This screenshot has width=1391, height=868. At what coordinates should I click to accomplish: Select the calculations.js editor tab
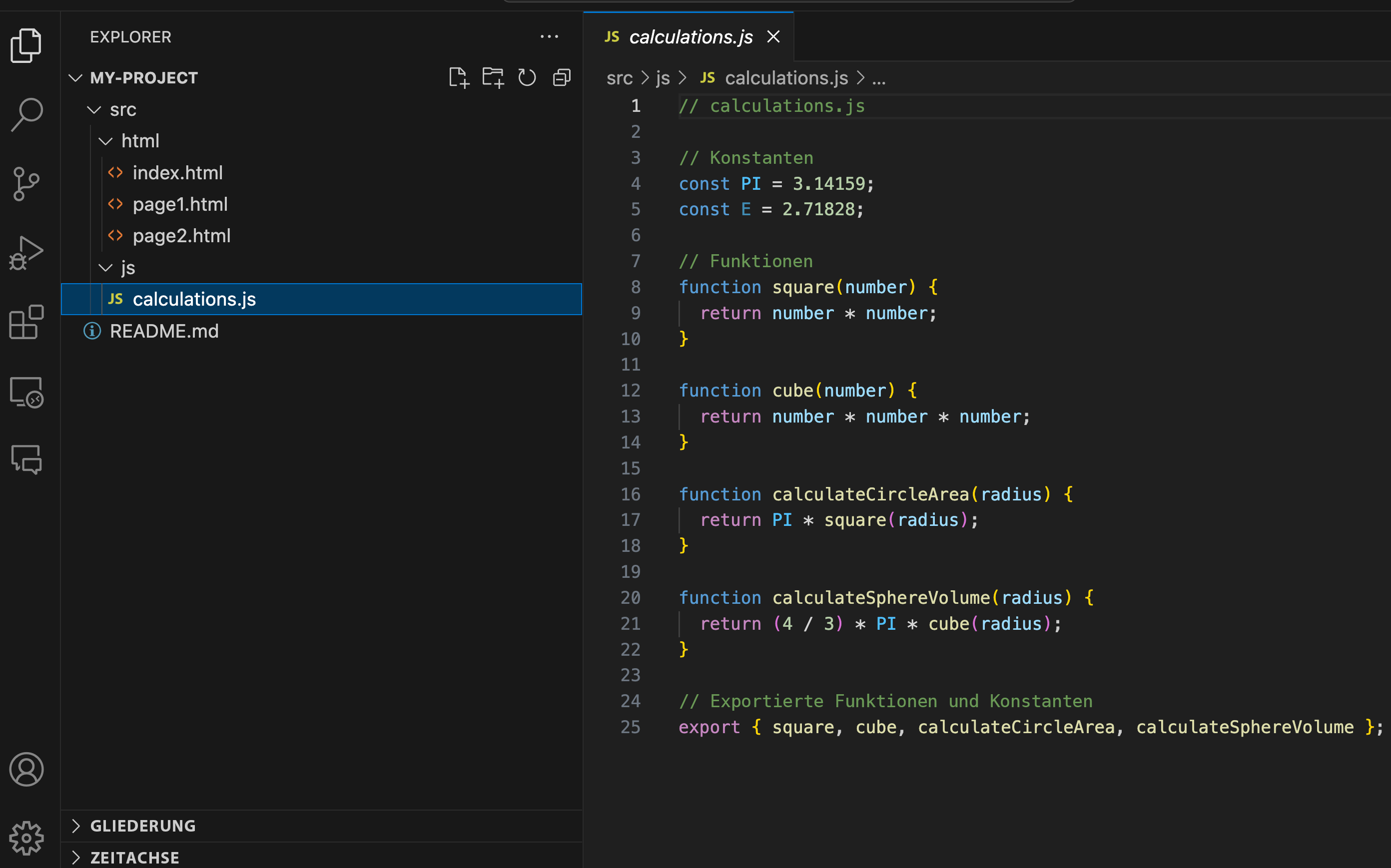pos(690,37)
